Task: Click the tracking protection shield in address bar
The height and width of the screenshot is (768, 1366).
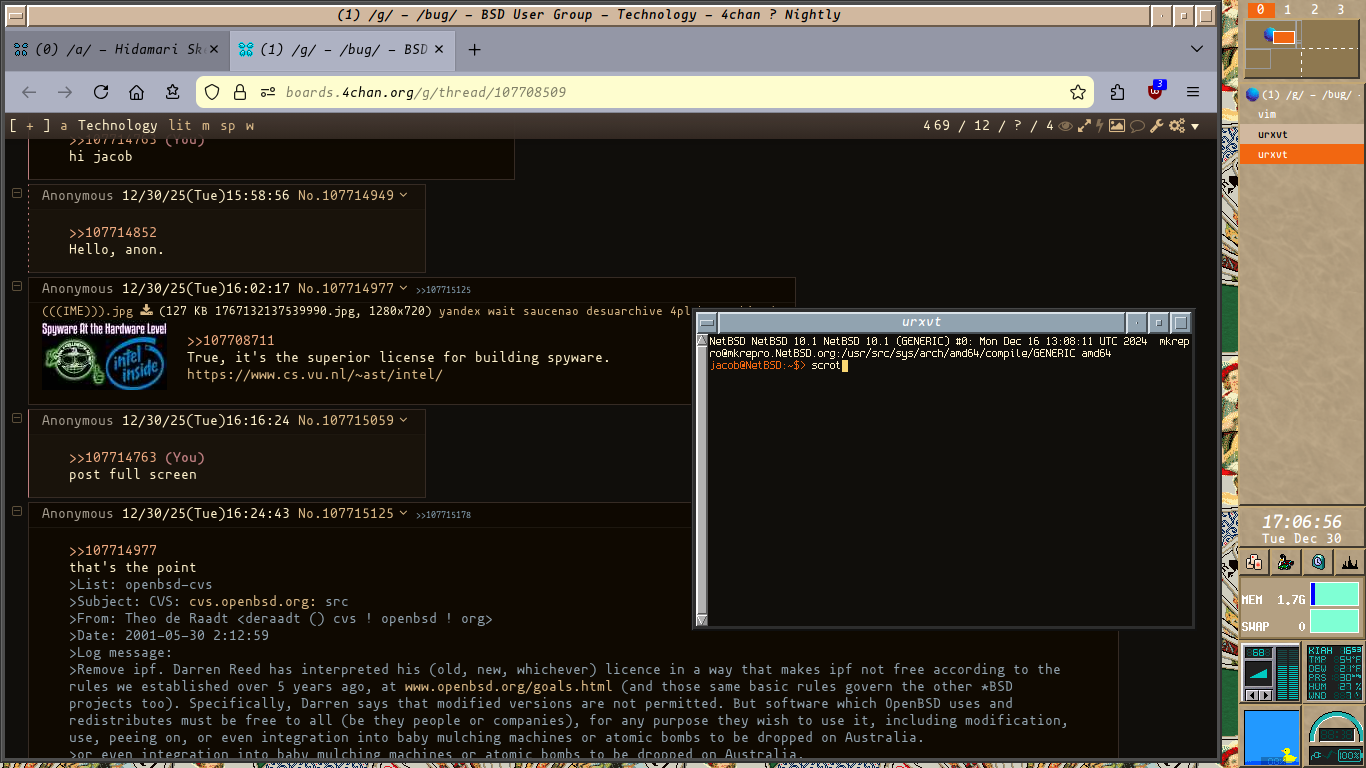Action: pos(212,92)
